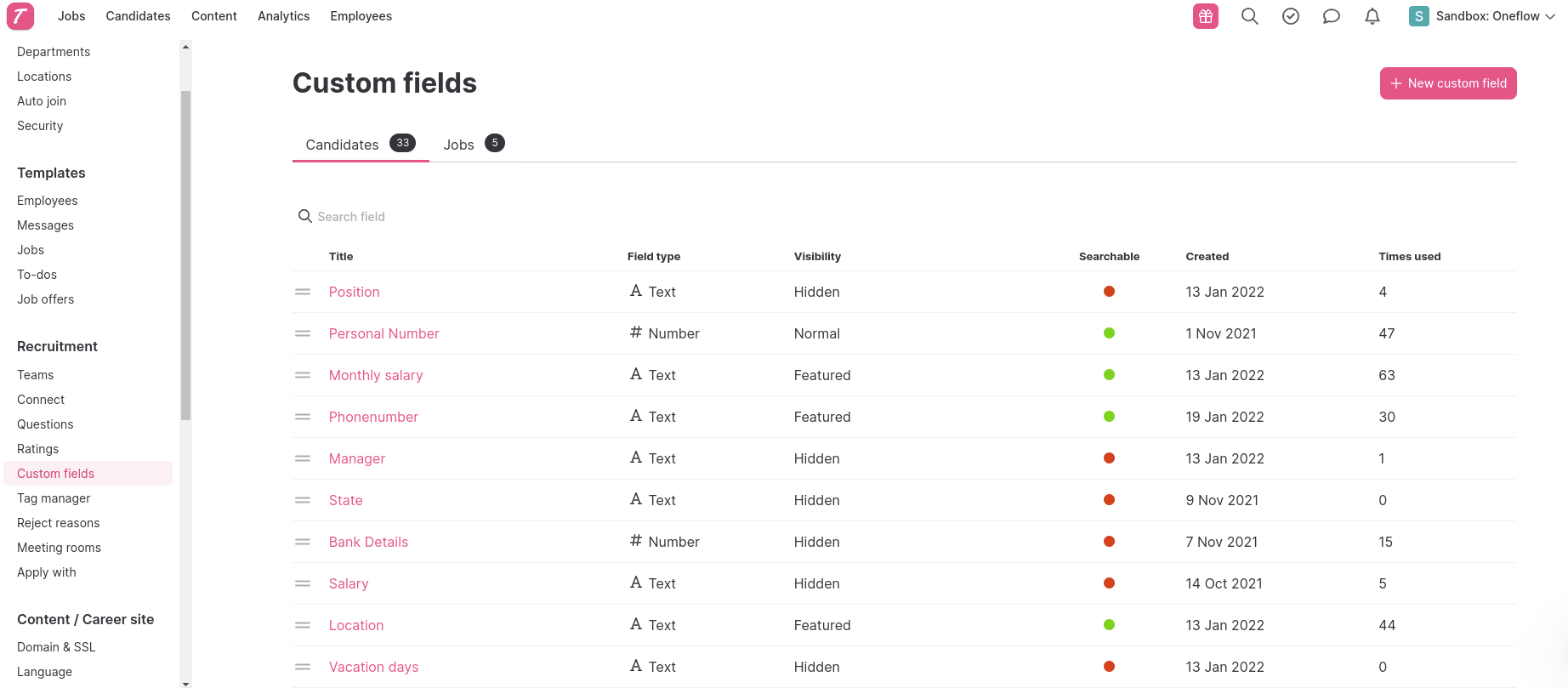Go to Reject reasons in sidebar
This screenshot has width=1568, height=688.
pos(59,523)
